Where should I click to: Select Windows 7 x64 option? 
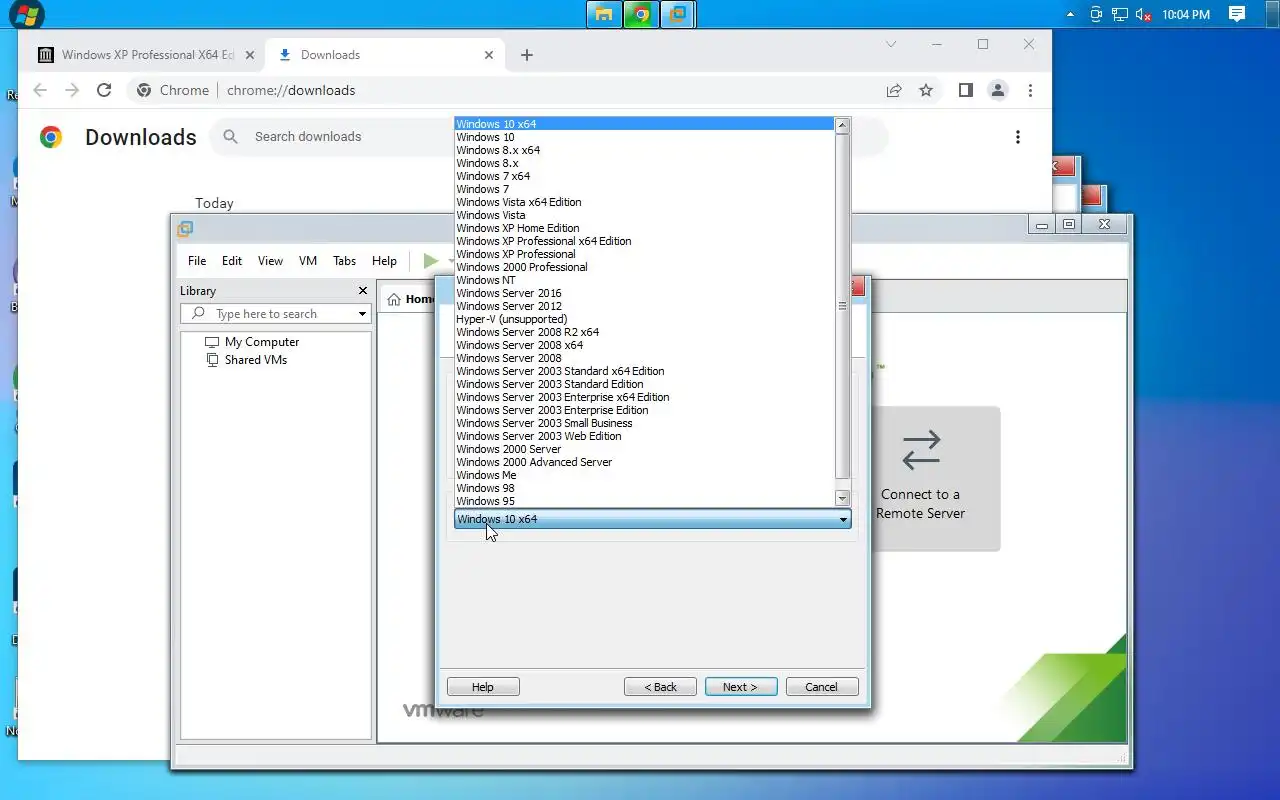(645, 176)
